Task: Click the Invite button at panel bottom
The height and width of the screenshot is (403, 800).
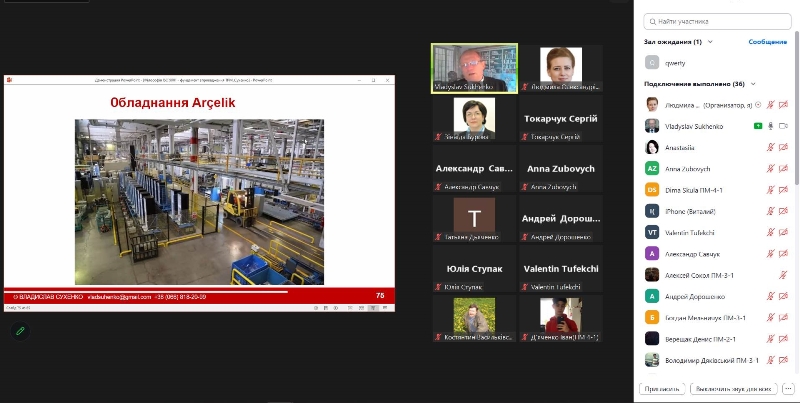Action: click(662, 389)
